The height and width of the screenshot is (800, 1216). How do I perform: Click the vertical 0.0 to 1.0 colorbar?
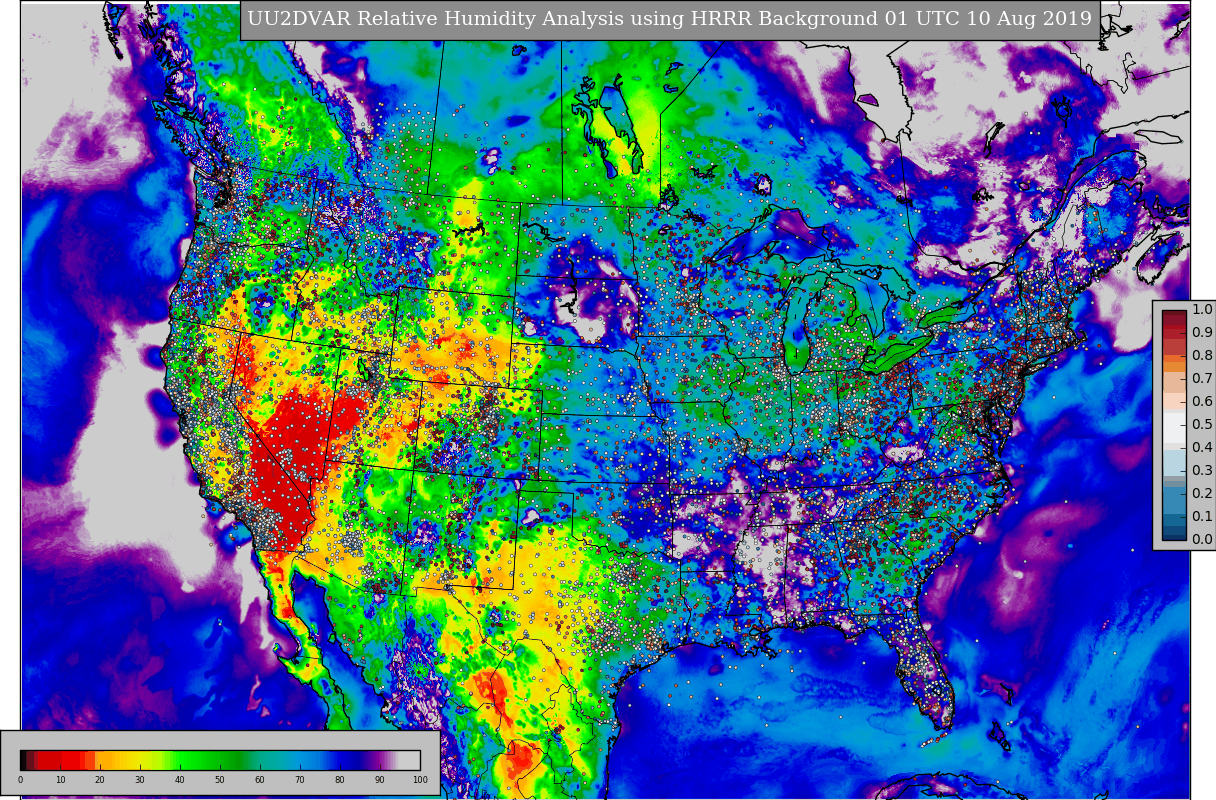[x=1175, y=425]
